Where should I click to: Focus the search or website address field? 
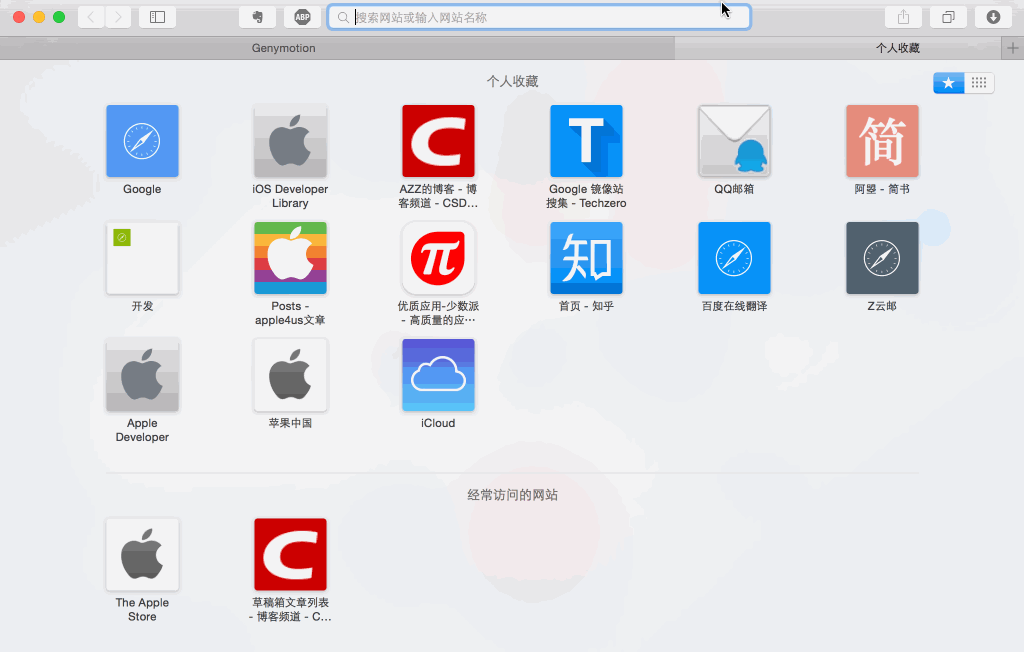coord(539,17)
